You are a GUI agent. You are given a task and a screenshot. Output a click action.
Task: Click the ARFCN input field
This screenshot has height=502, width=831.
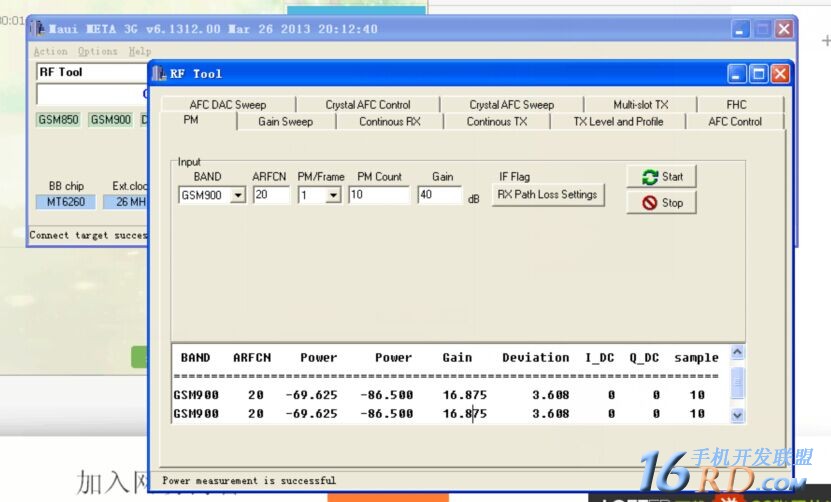pos(271,195)
